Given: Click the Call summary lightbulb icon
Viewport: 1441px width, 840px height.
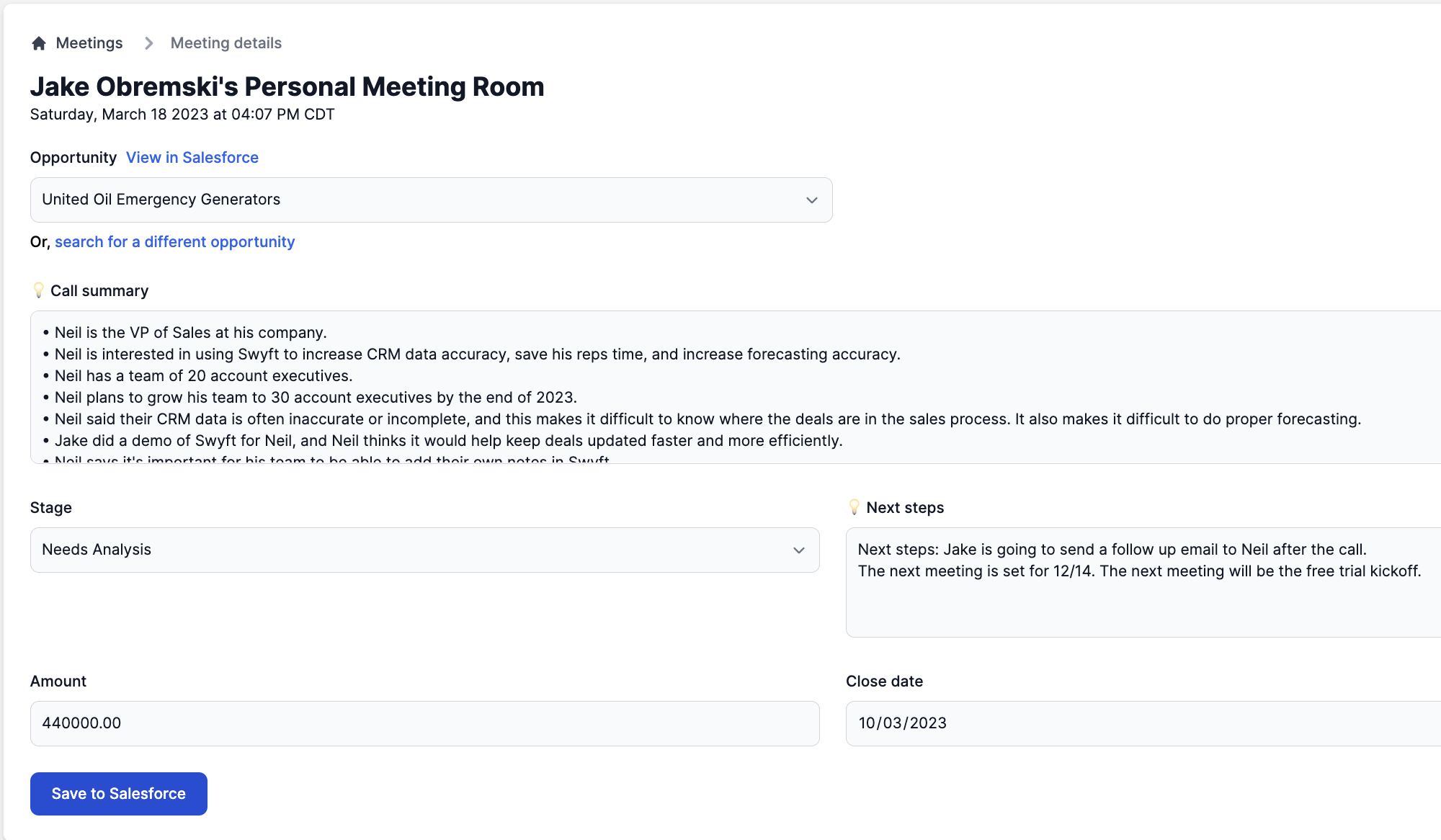Looking at the screenshot, I should click(x=39, y=290).
